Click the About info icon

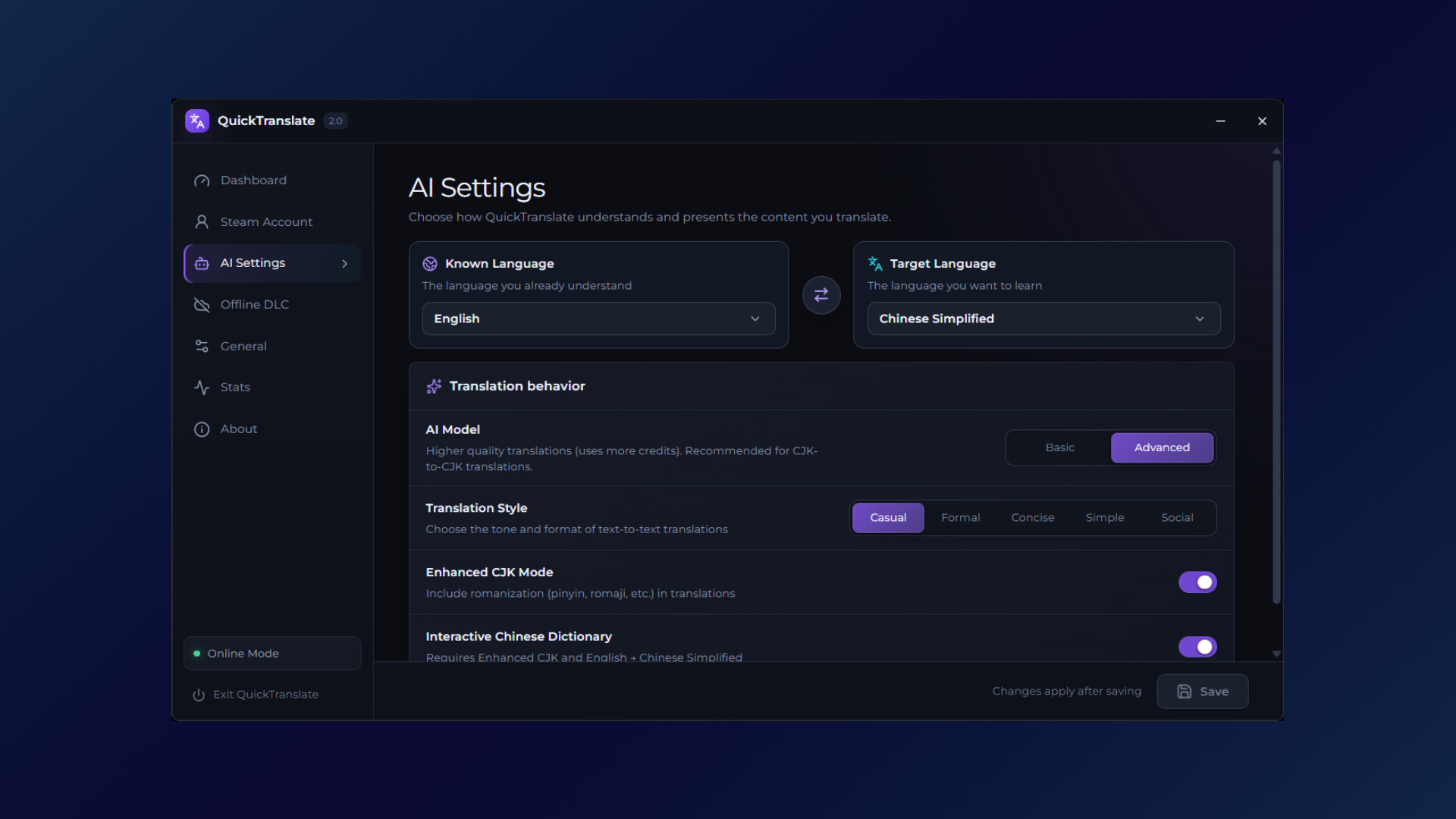(202, 429)
